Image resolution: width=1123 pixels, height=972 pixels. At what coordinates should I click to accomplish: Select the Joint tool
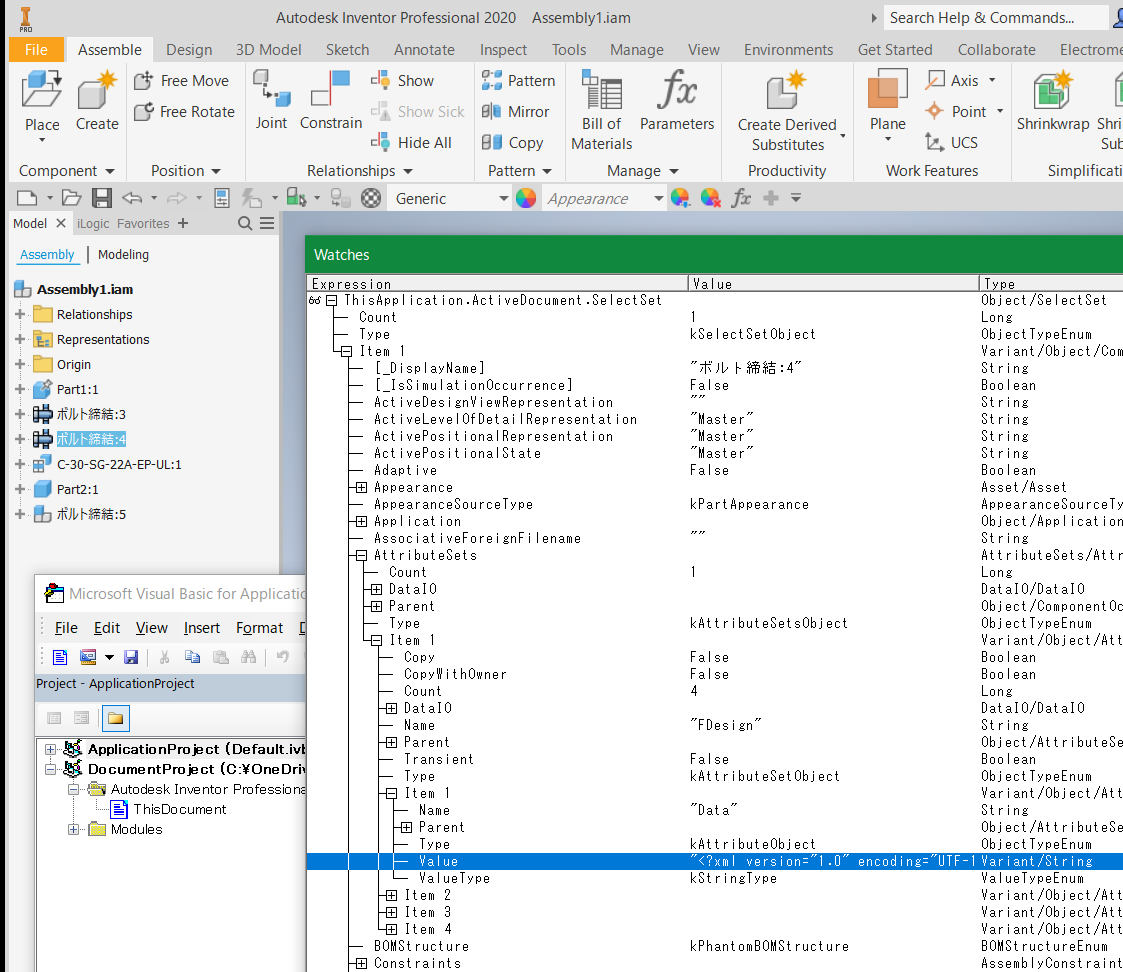(271, 96)
